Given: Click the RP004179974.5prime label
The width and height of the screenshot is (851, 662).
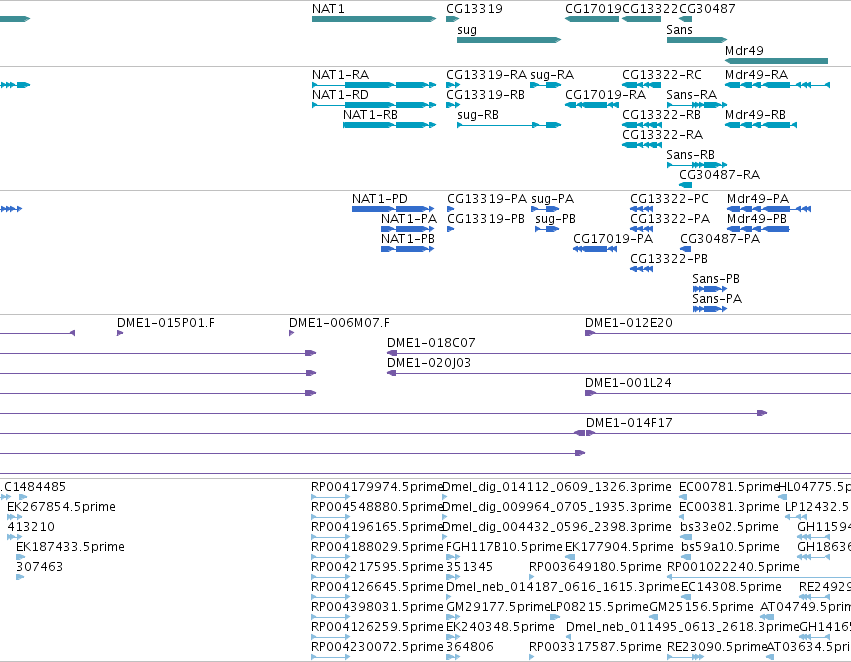Looking at the screenshot, I should (377, 487).
